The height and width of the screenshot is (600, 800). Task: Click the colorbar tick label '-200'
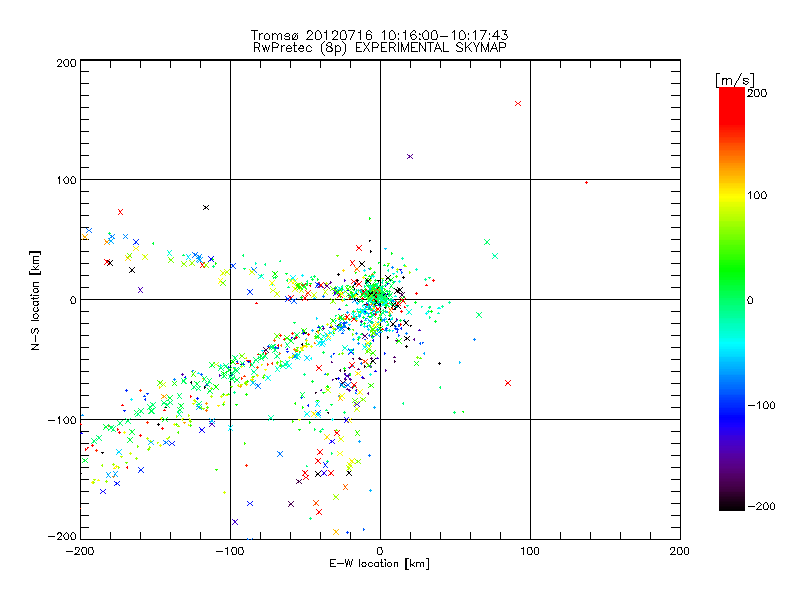pos(762,506)
